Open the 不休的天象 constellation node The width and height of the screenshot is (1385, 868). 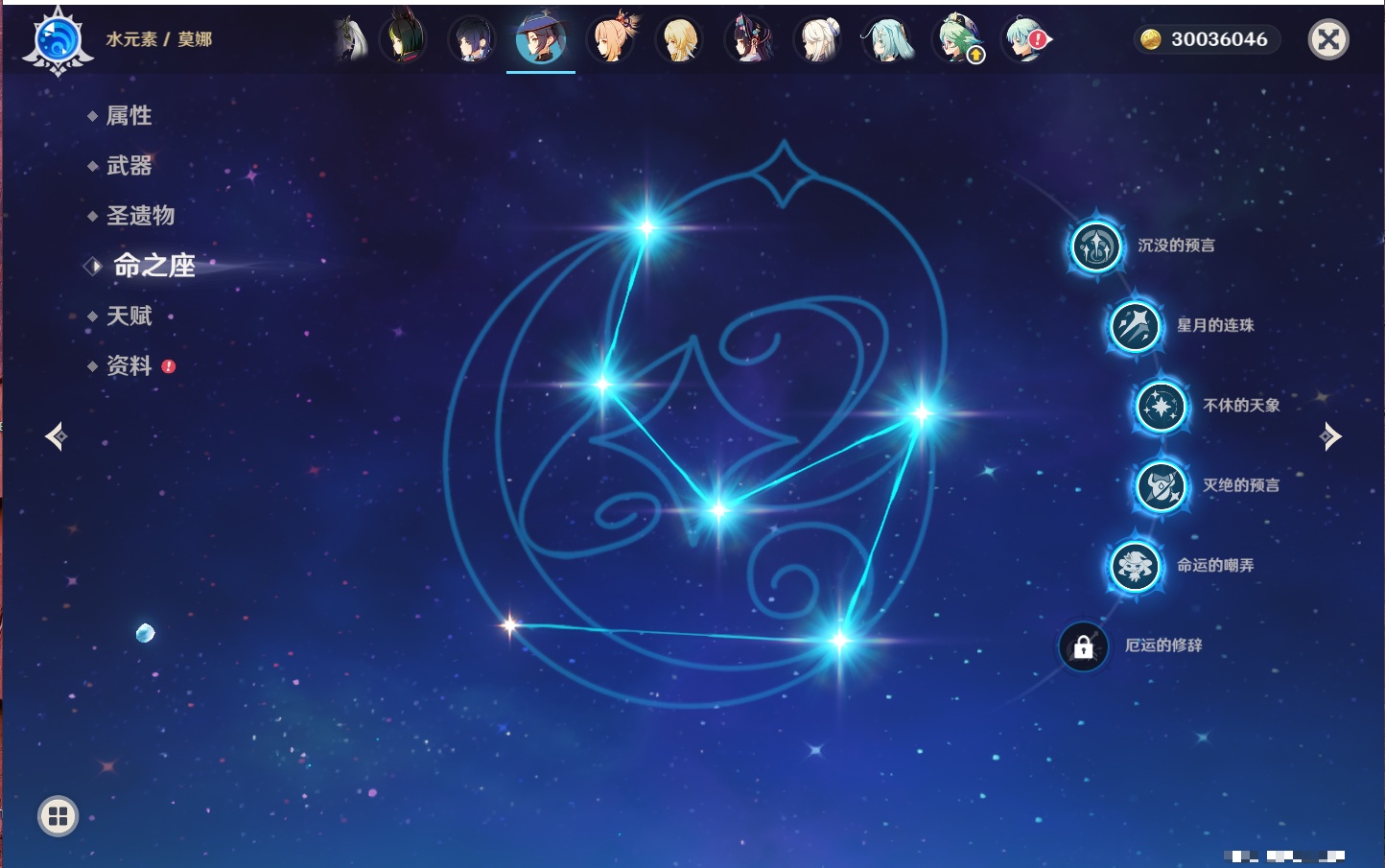pyautogui.click(x=1162, y=406)
